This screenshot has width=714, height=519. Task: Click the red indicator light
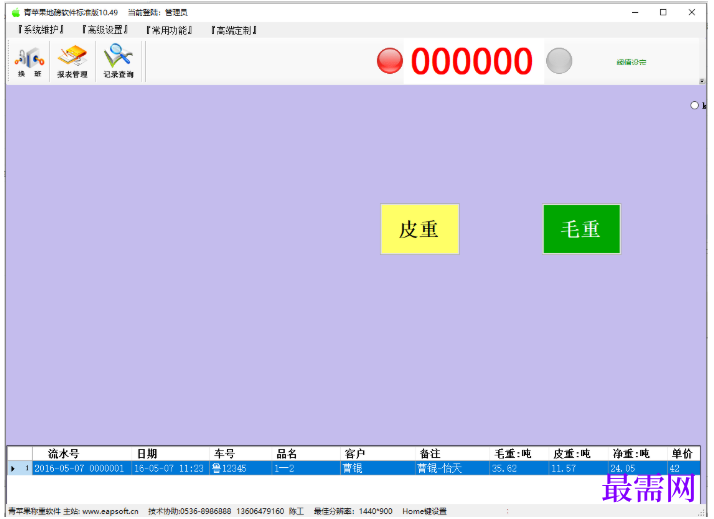(390, 61)
